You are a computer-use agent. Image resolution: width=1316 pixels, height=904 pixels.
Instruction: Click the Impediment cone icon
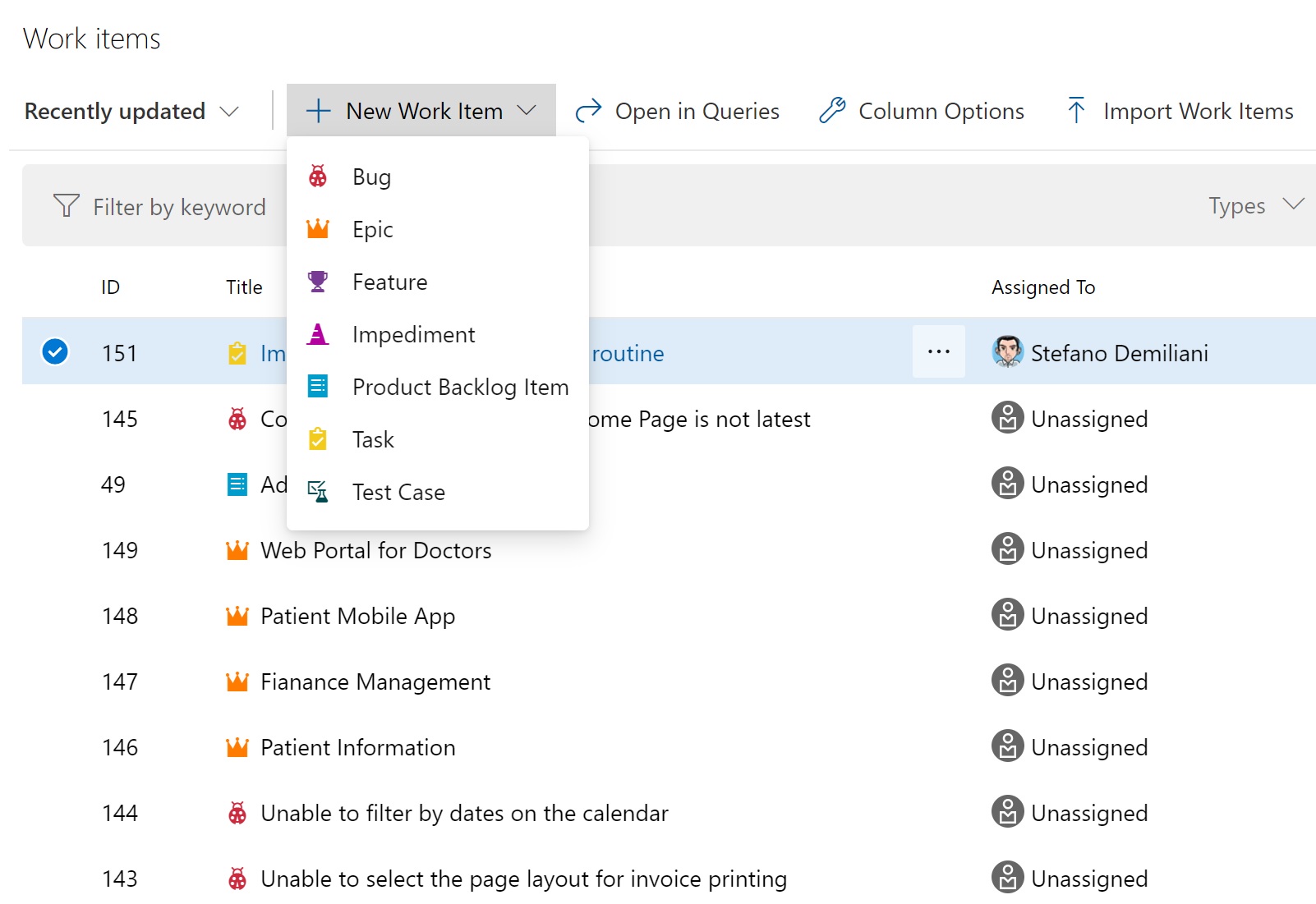[318, 334]
